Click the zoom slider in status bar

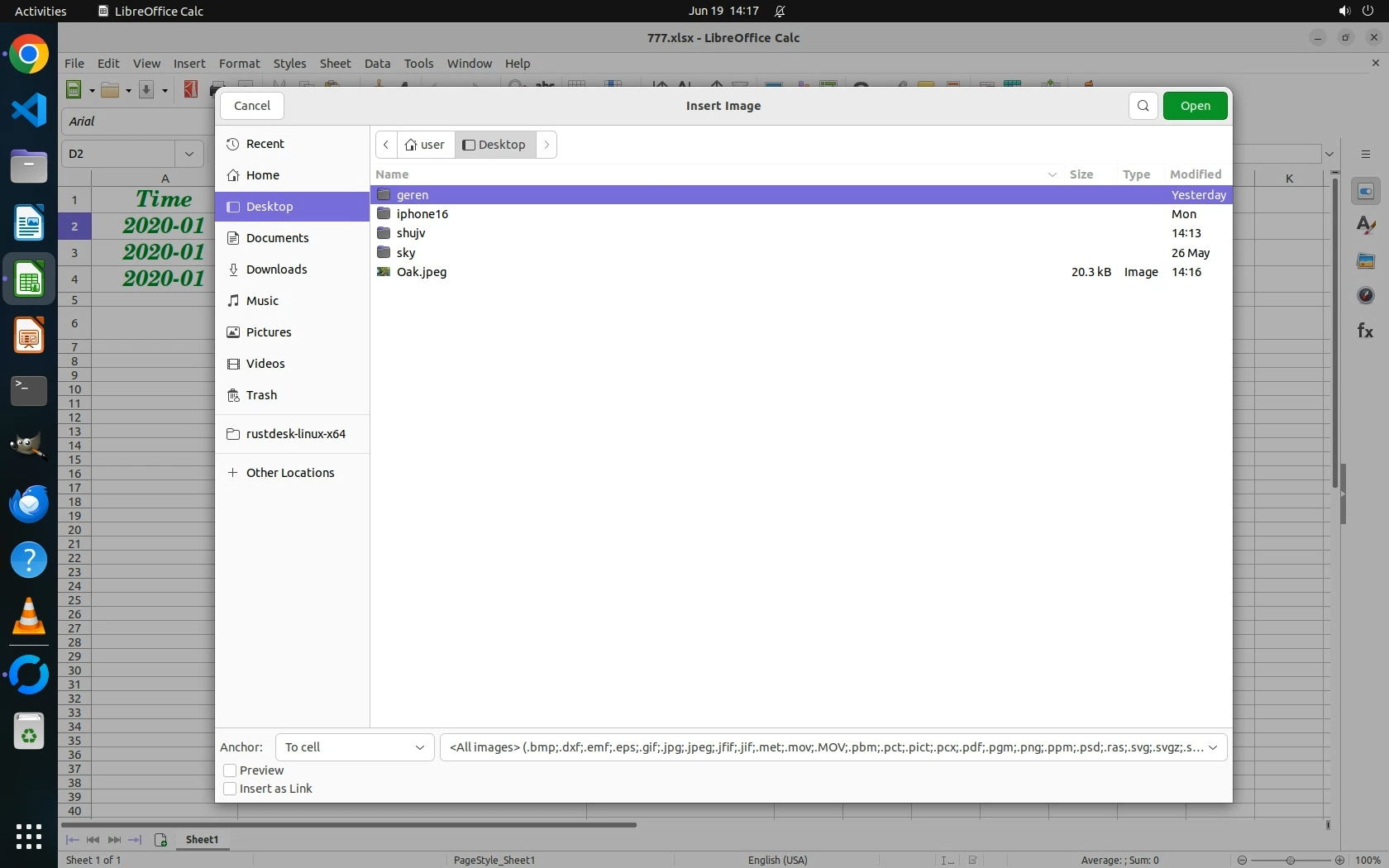click(1290, 860)
